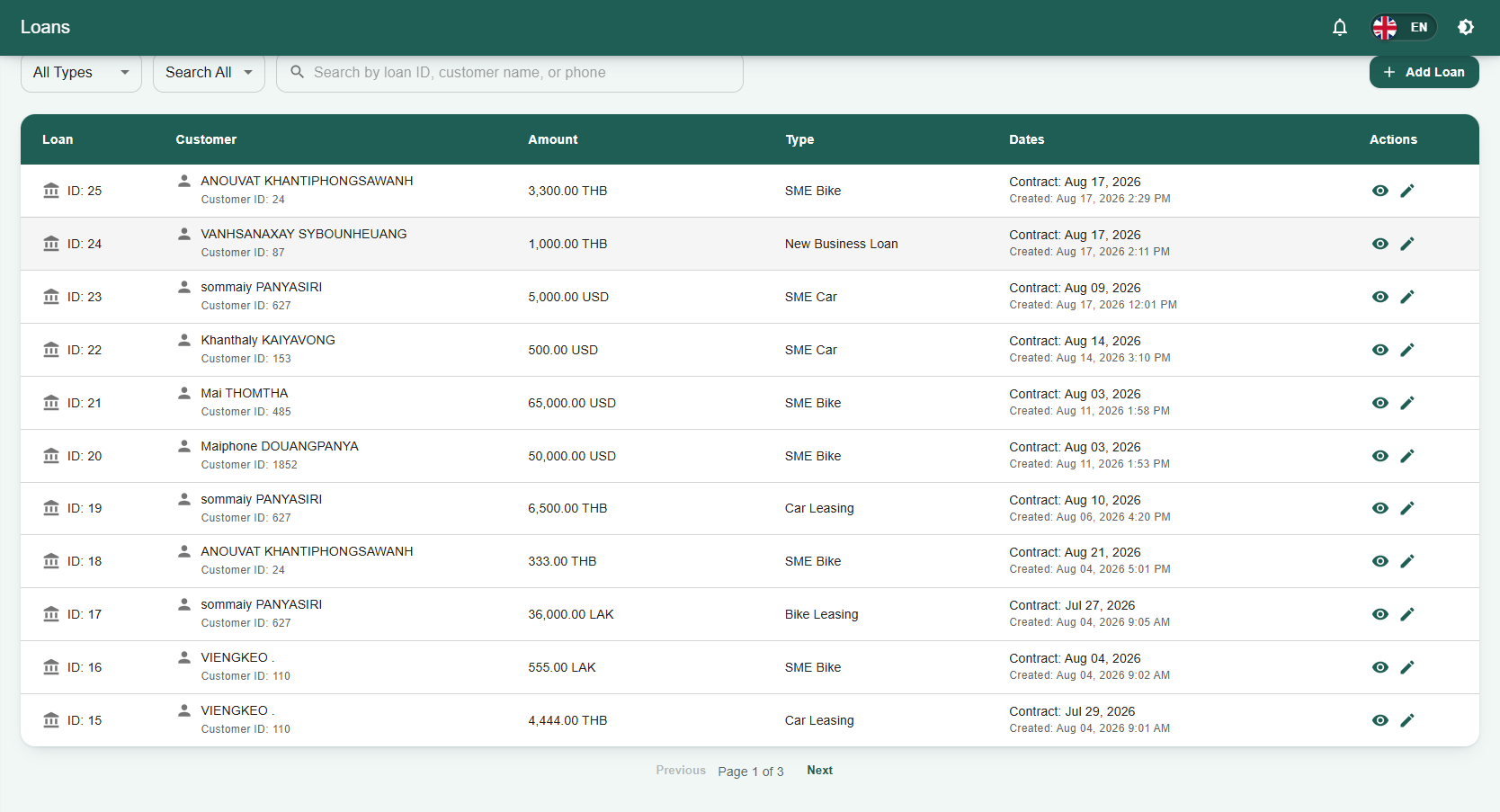Click the Page 1 of 3 indicator
This screenshot has height=812, width=1500.
click(751, 772)
